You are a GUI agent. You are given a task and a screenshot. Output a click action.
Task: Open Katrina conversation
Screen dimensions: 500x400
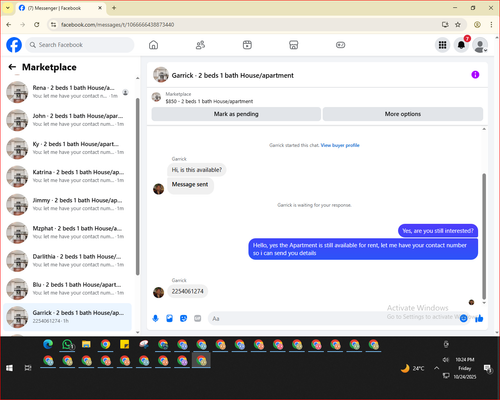point(68,176)
